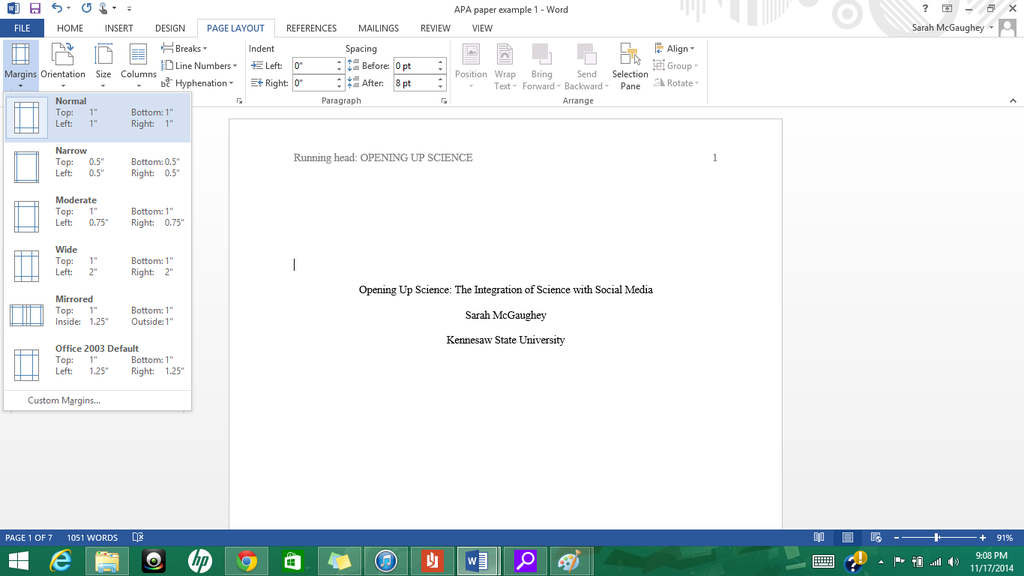Select the Narrow margins preset
1024x576 pixels.
pyautogui.click(x=97, y=167)
